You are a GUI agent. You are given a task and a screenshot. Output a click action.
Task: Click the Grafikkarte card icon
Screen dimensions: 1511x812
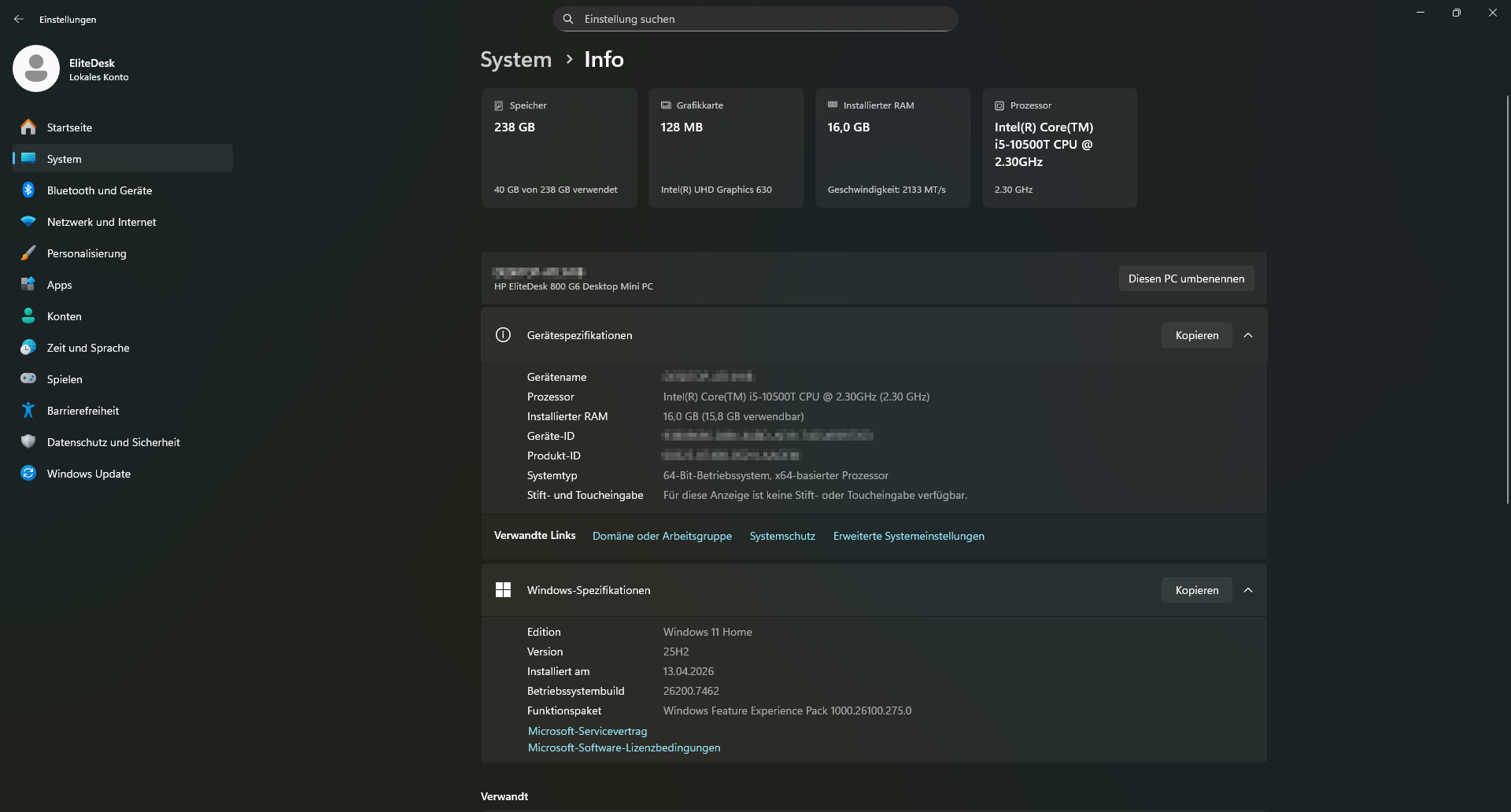[x=666, y=105]
